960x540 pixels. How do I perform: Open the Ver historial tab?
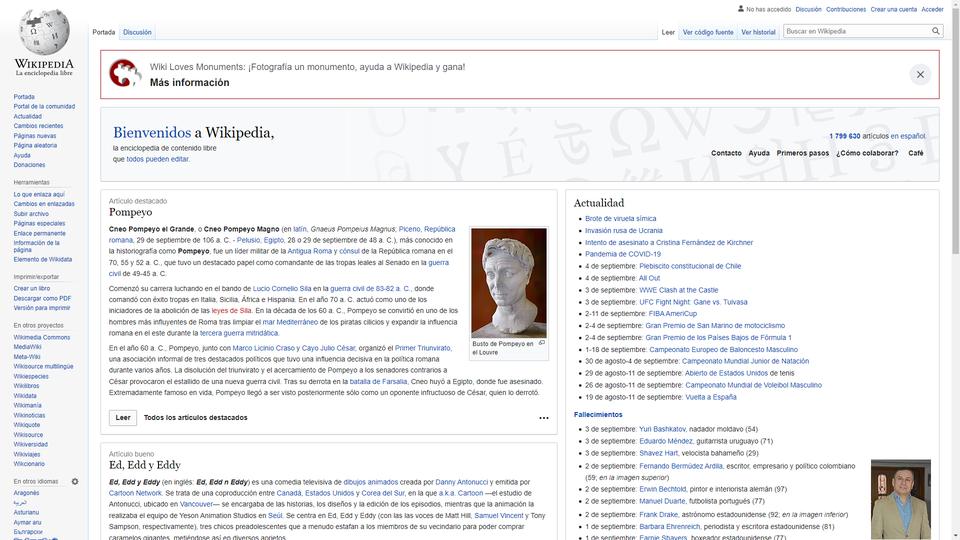tap(758, 32)
